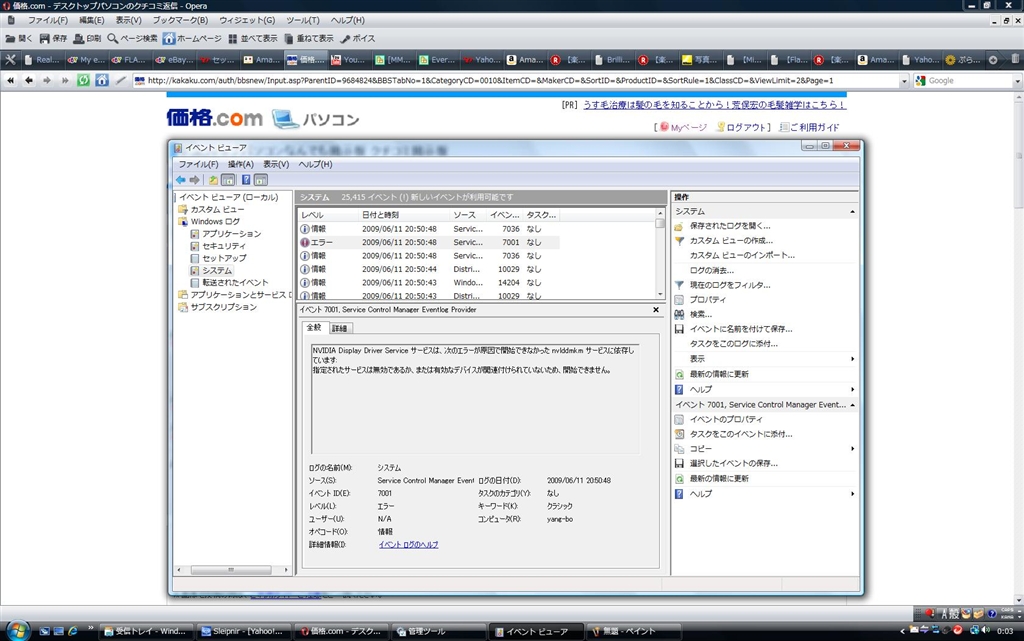Select セキュリティ log in the tree
The width and height of the screenshot is (1024, 641).
[224, 246]
